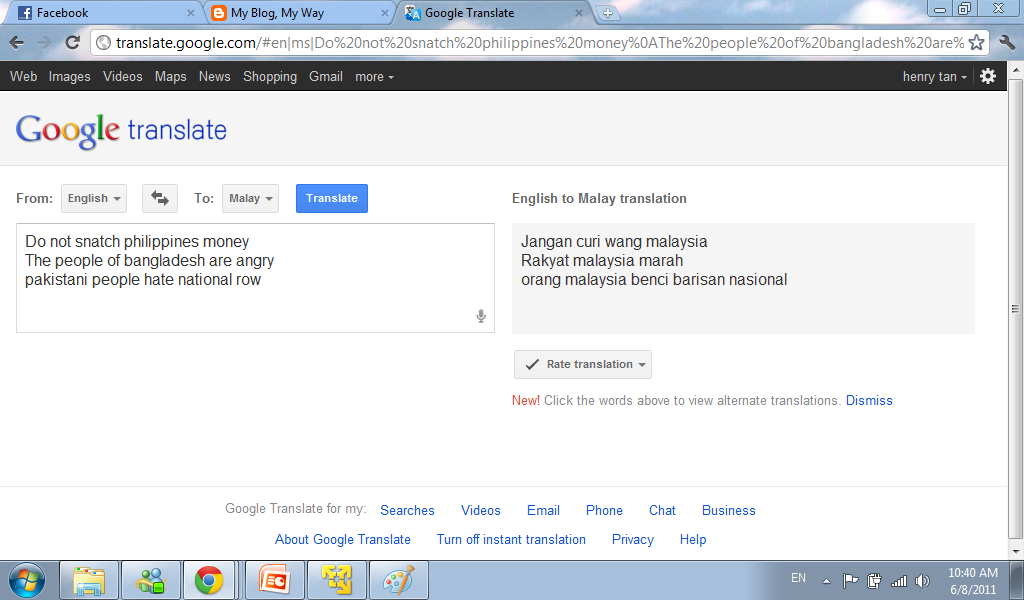Open Web in the Google bar

click(24, 76)
